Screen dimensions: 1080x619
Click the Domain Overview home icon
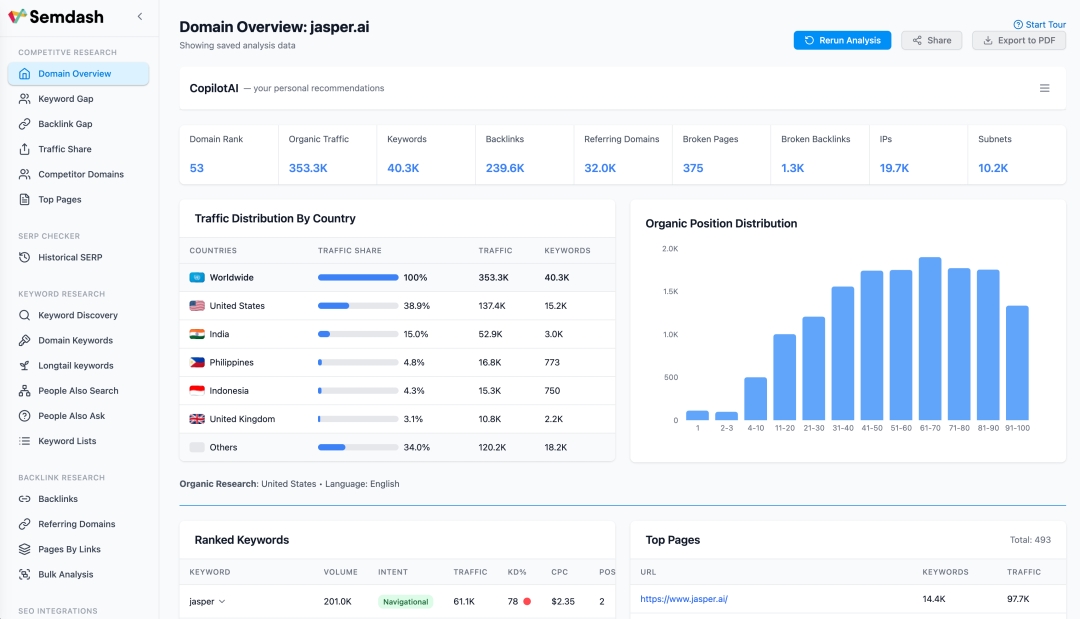[25, 74]
